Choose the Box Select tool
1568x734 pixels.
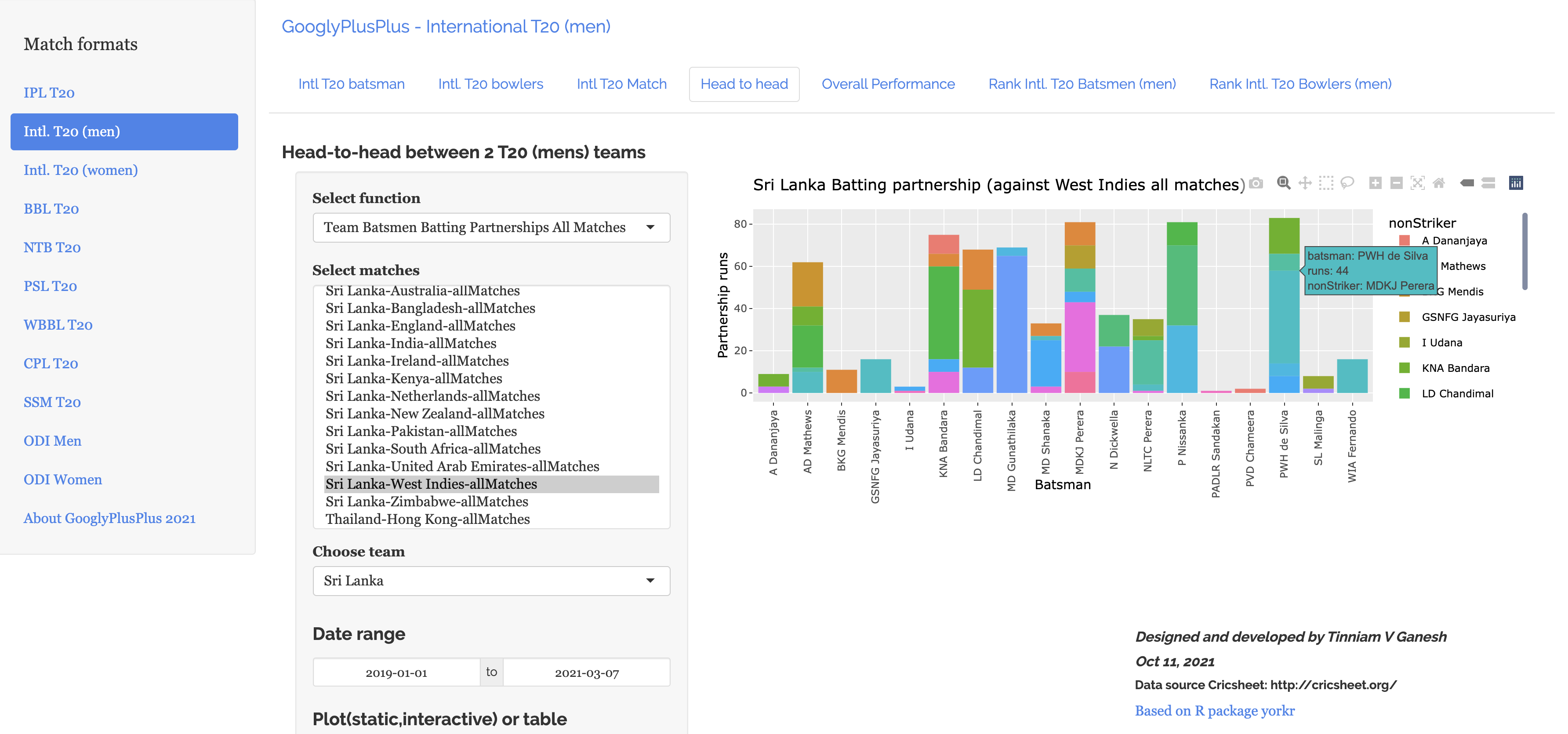pos(1326,183)
